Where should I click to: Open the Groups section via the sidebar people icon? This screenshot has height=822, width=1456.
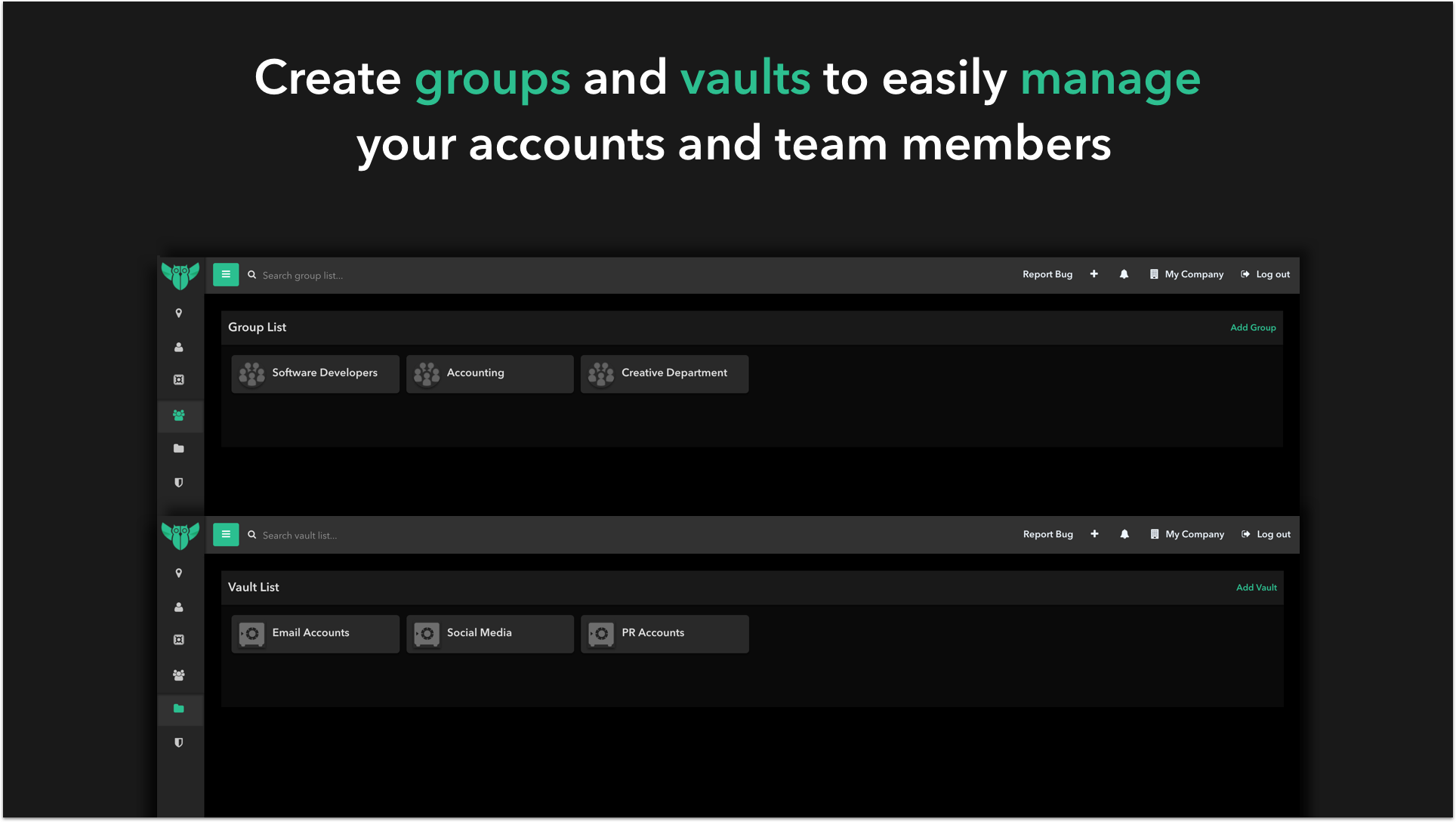pyautogui.click(x=179, y=416)
